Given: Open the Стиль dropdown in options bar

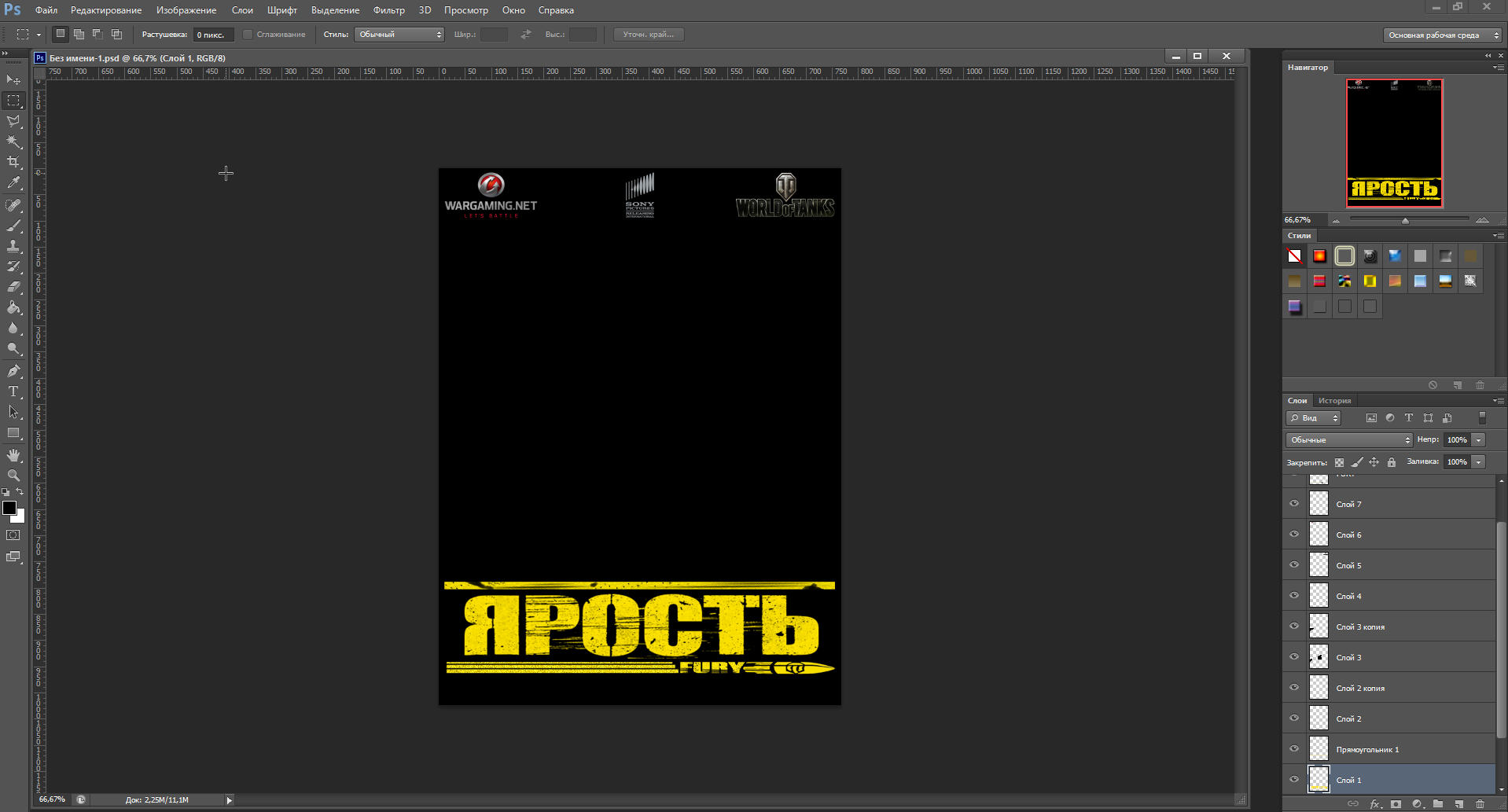Looking at the screenshot, I should click(399, 35).
